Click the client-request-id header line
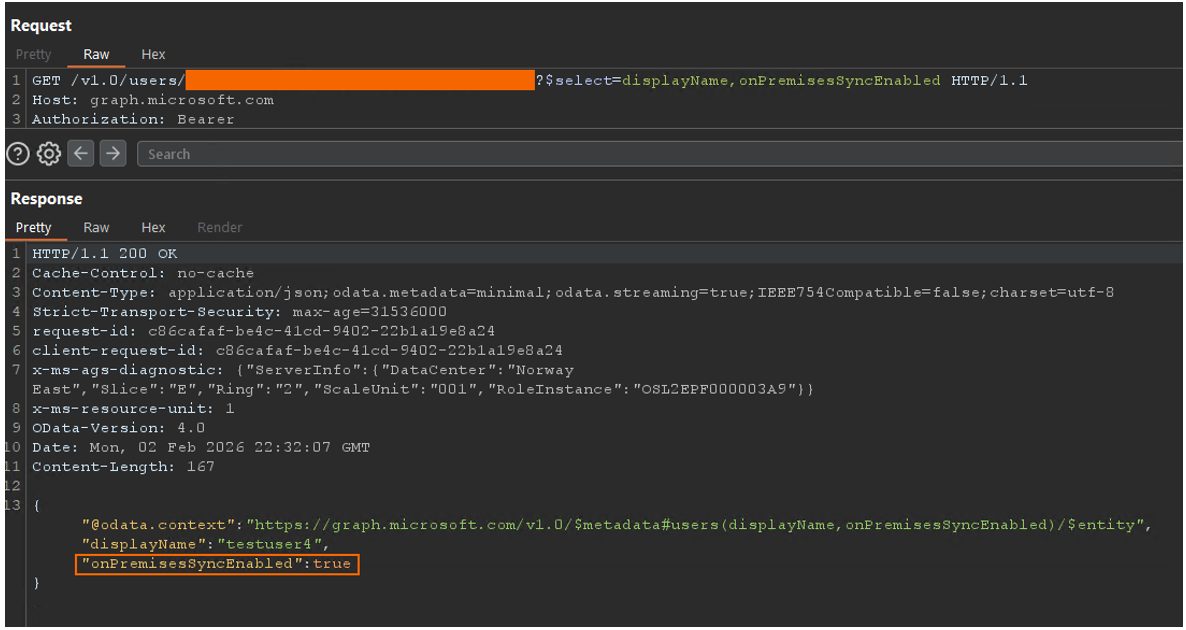This screenshot has height=630, width=1186. [x=297, y=351]
